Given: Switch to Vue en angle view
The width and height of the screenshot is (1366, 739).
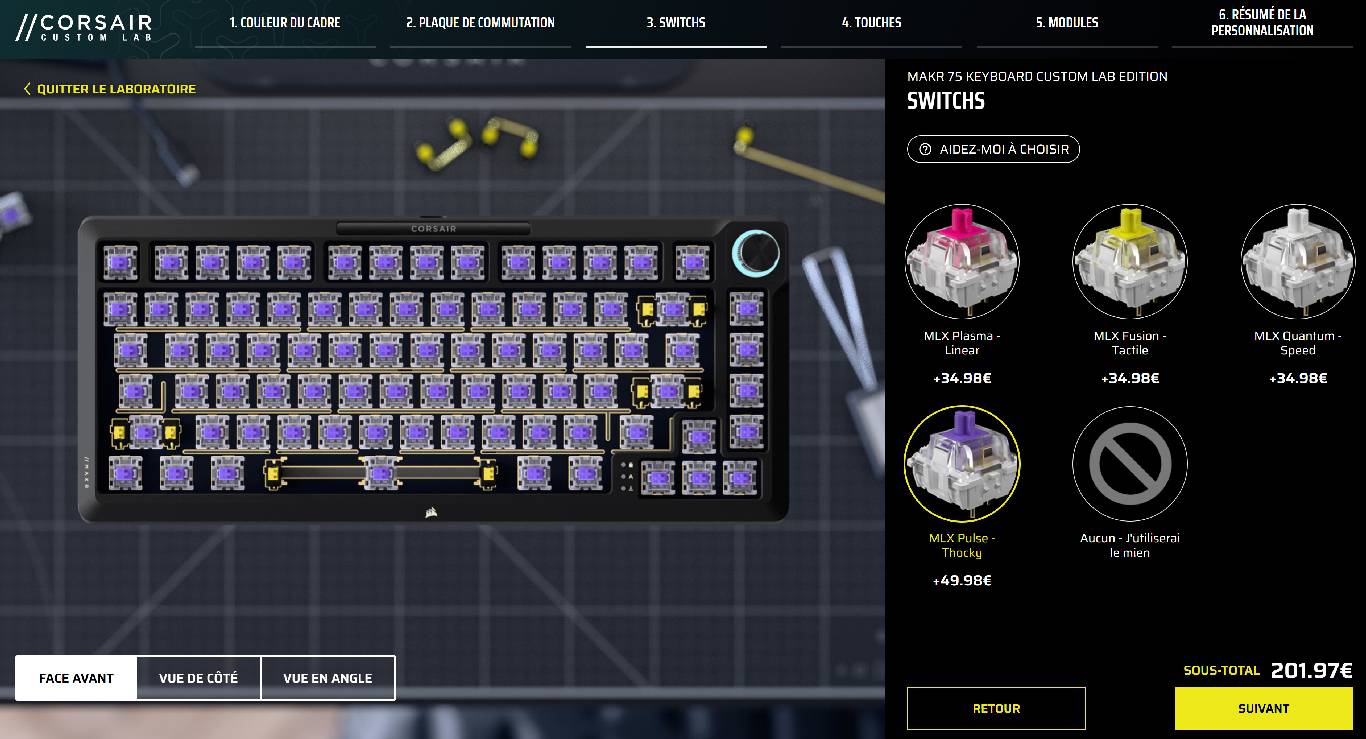Looking at the screenshot, I should 328,678.
